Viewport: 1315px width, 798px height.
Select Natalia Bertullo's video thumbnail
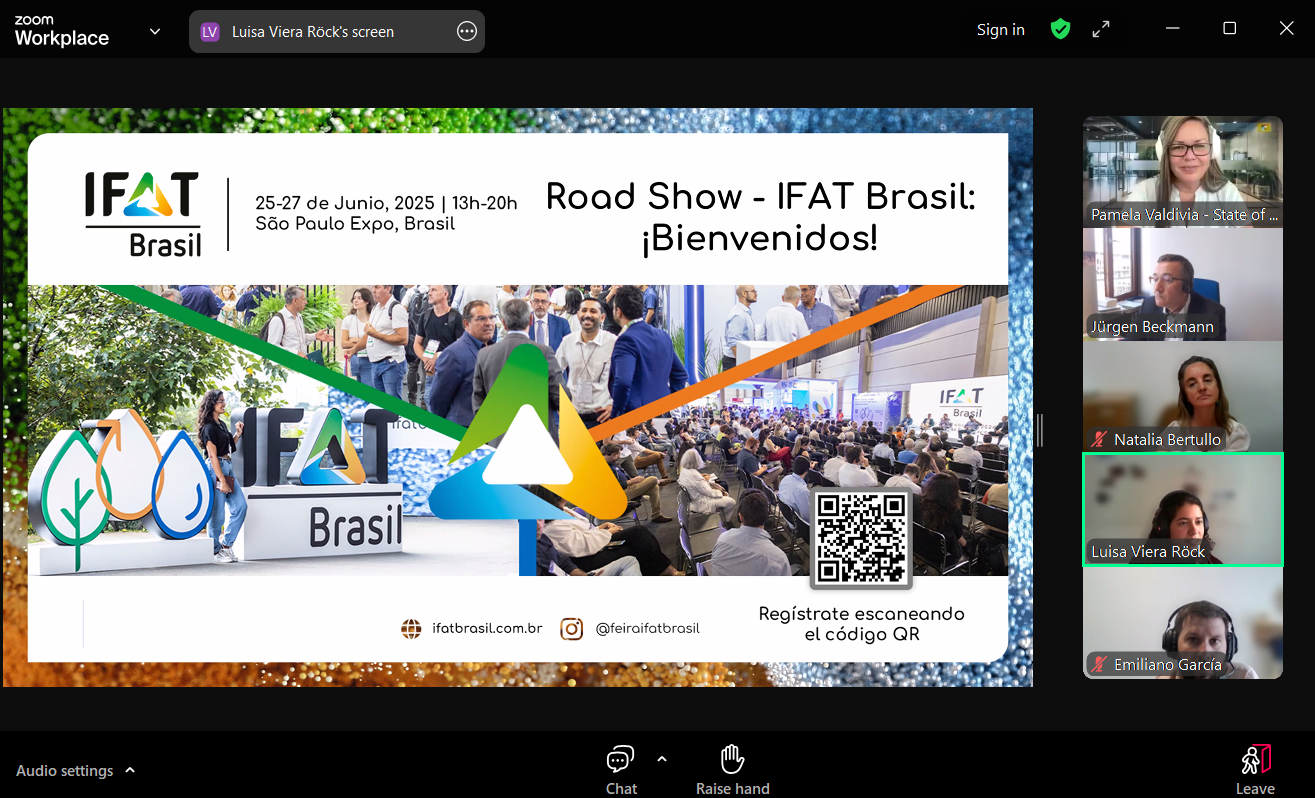click(x=1183, y=396)
